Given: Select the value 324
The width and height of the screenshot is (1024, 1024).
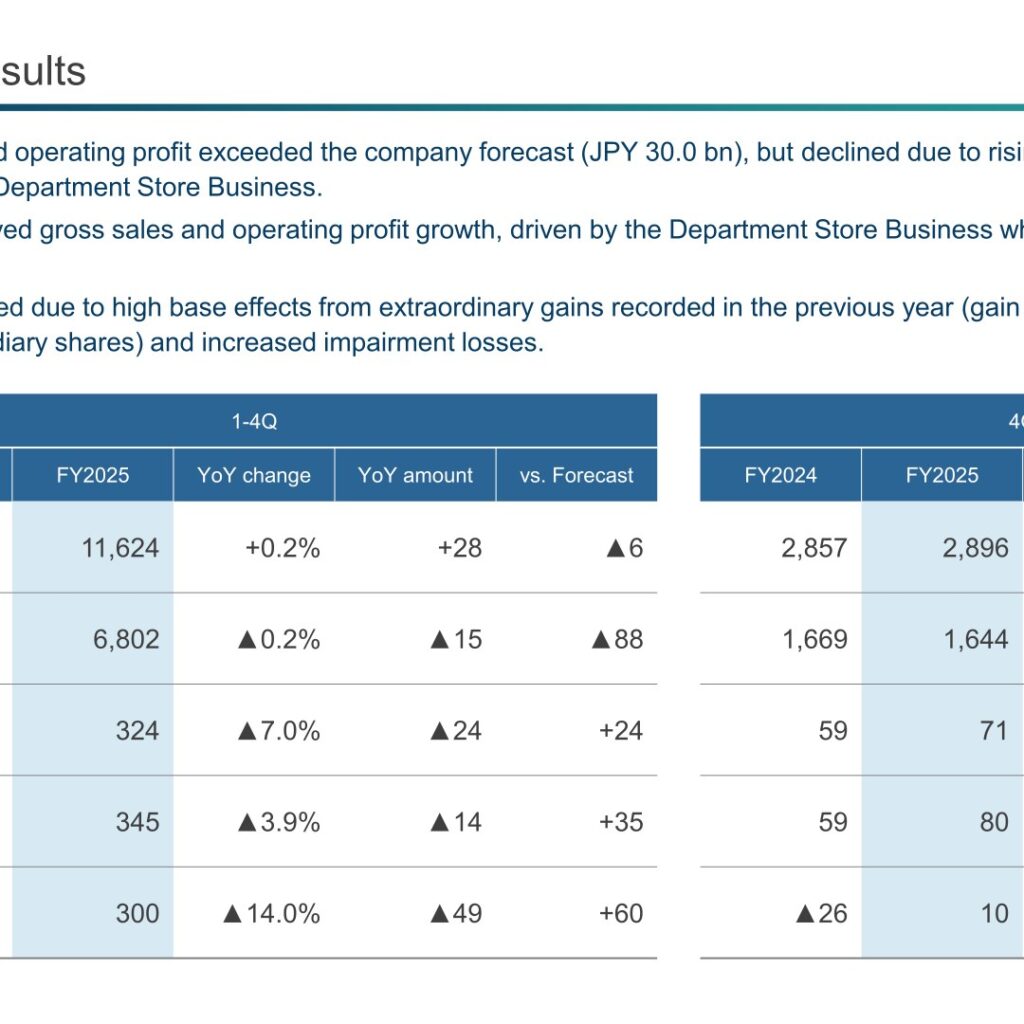Looking at the screenshot, I should click(x=138, y=731).
